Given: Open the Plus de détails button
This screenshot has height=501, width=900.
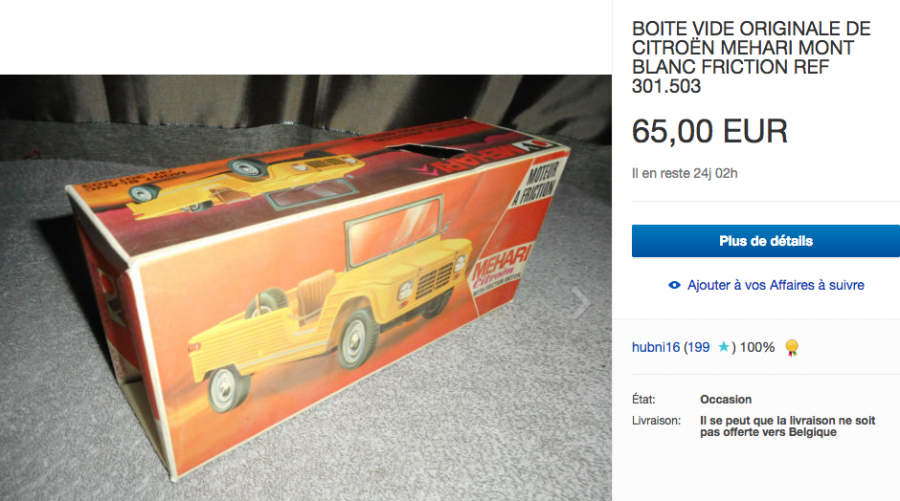Looking at the screenshot, I should click(766, 241).
